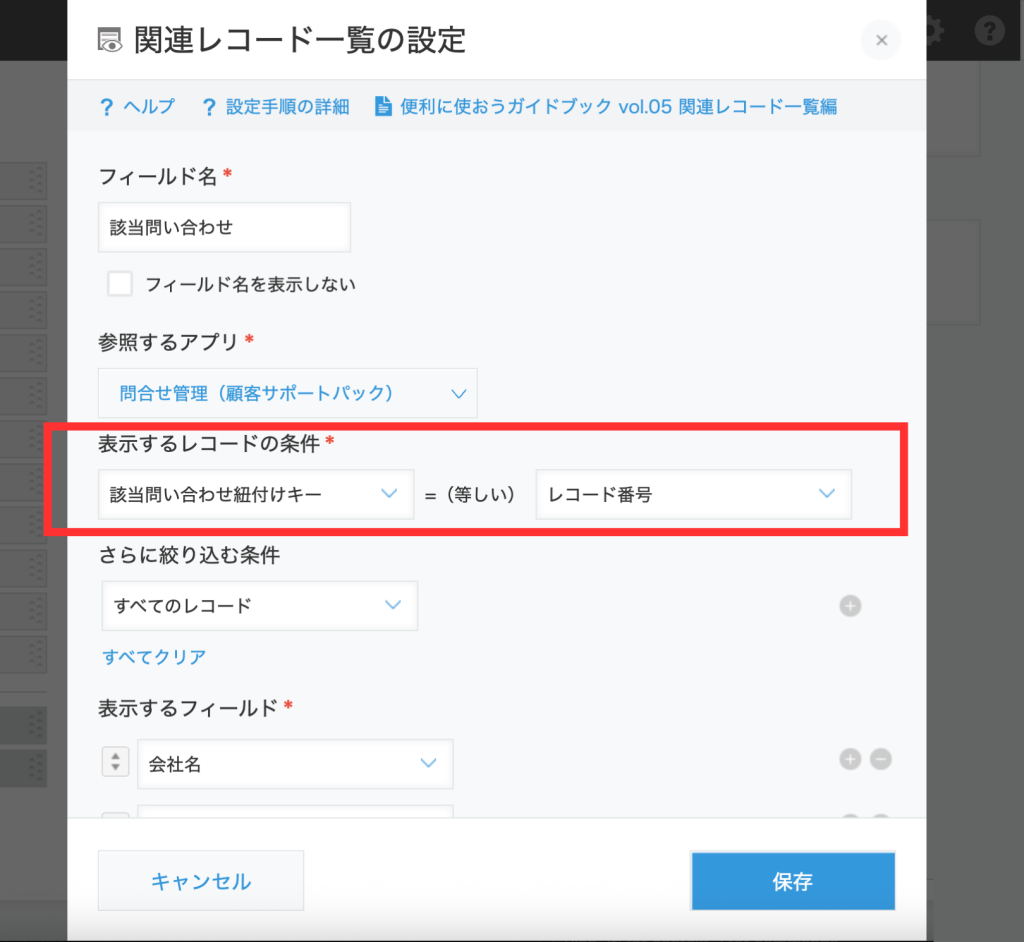Open the 参照するアプリ dropdown
The image size is (1024, 942).
coord(288,393)
